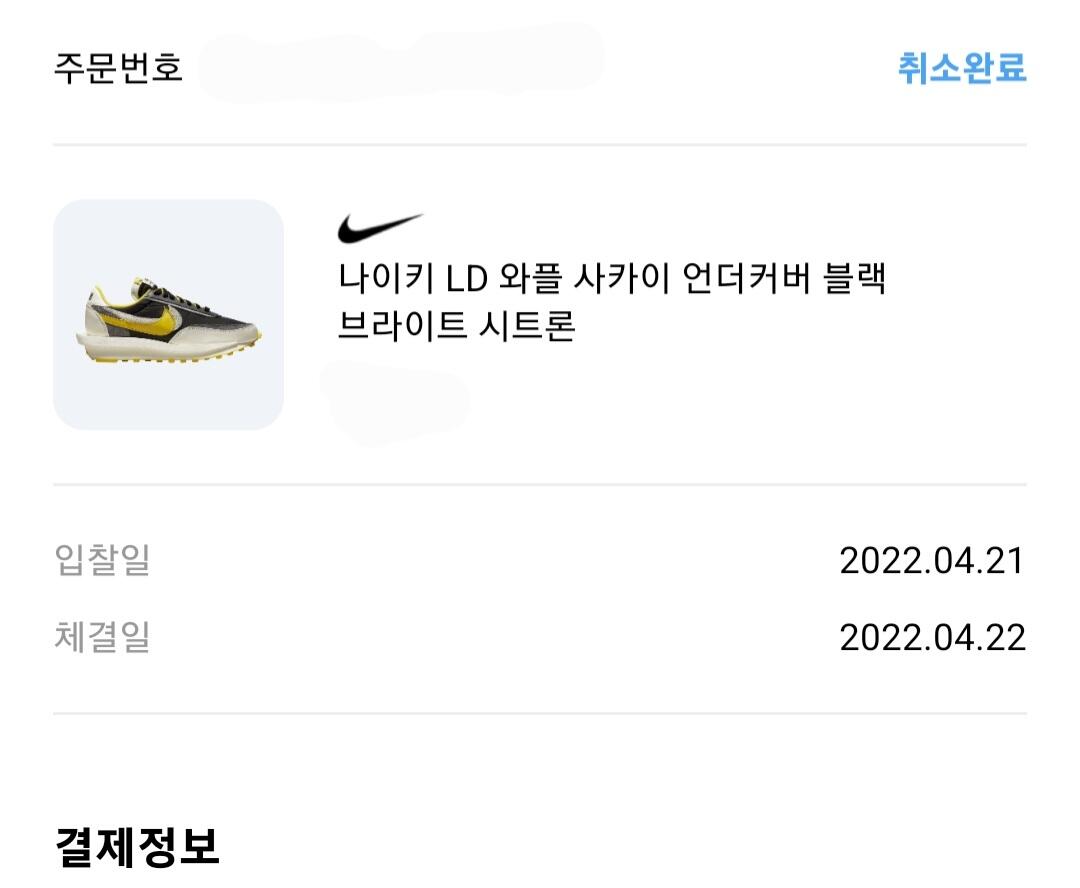Tap the 결제정보 section heading

(x=136, y=847)
